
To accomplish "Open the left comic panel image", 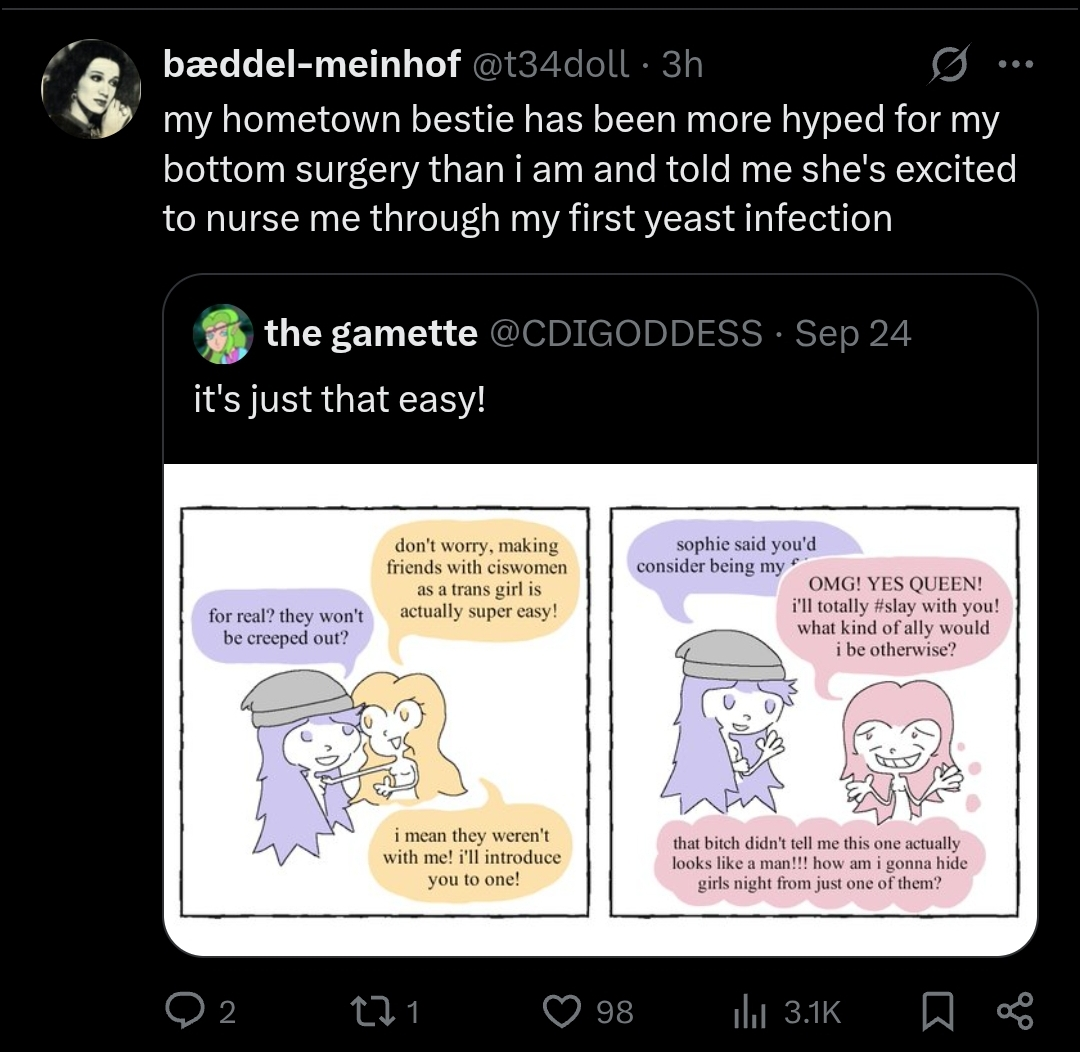I will pos(385,711).
